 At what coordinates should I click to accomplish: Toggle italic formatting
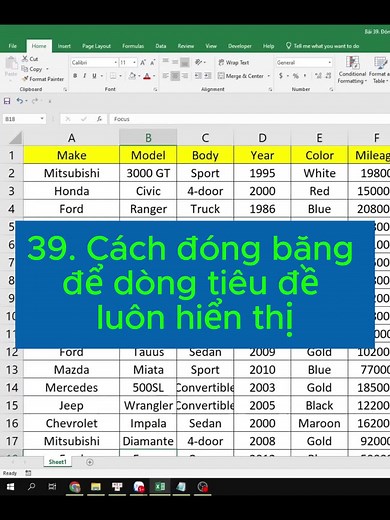pos(85,76)
